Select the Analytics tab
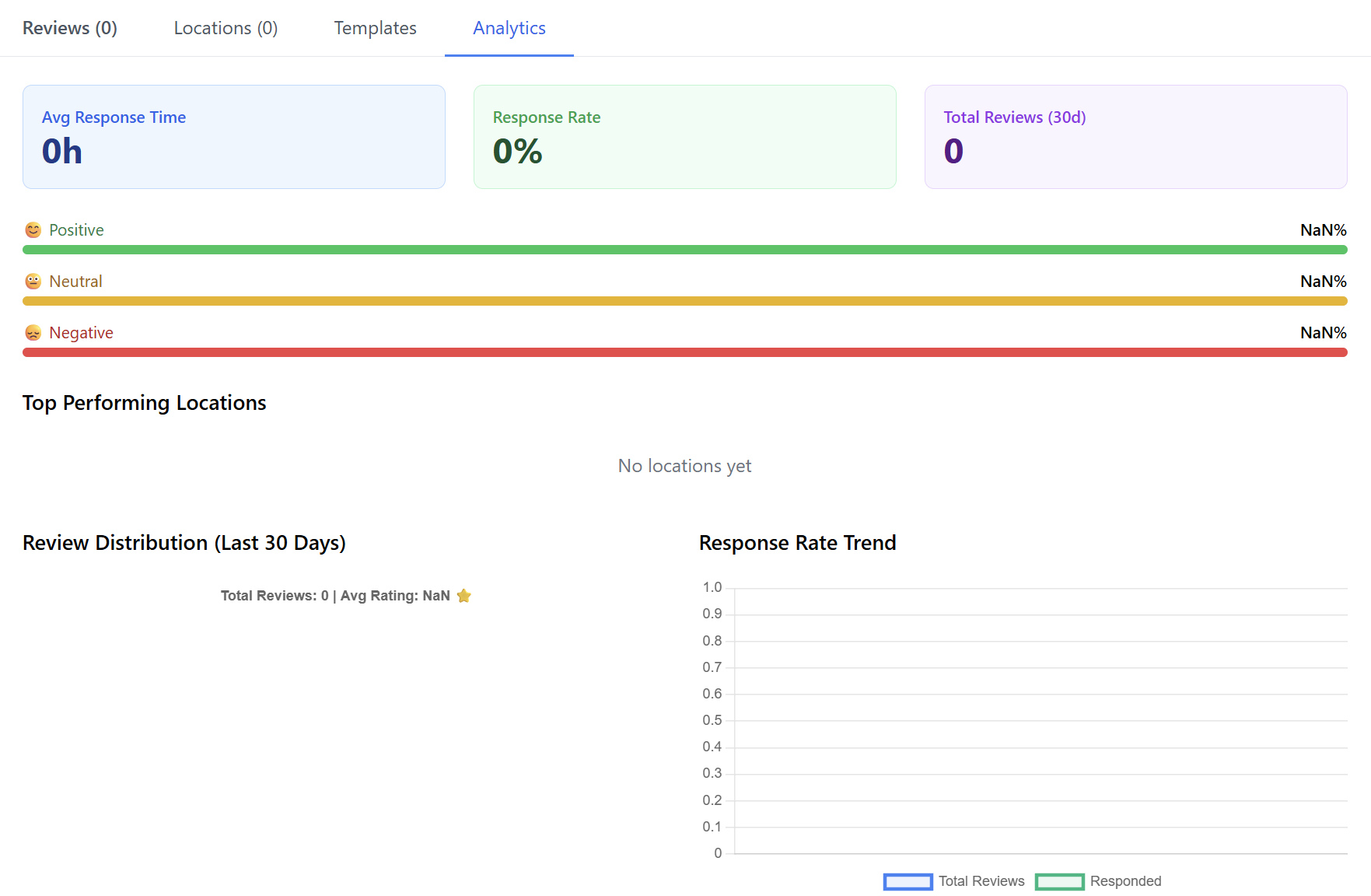The height and width of the screenshot is (896, 1371). click(x=509, y=28)
